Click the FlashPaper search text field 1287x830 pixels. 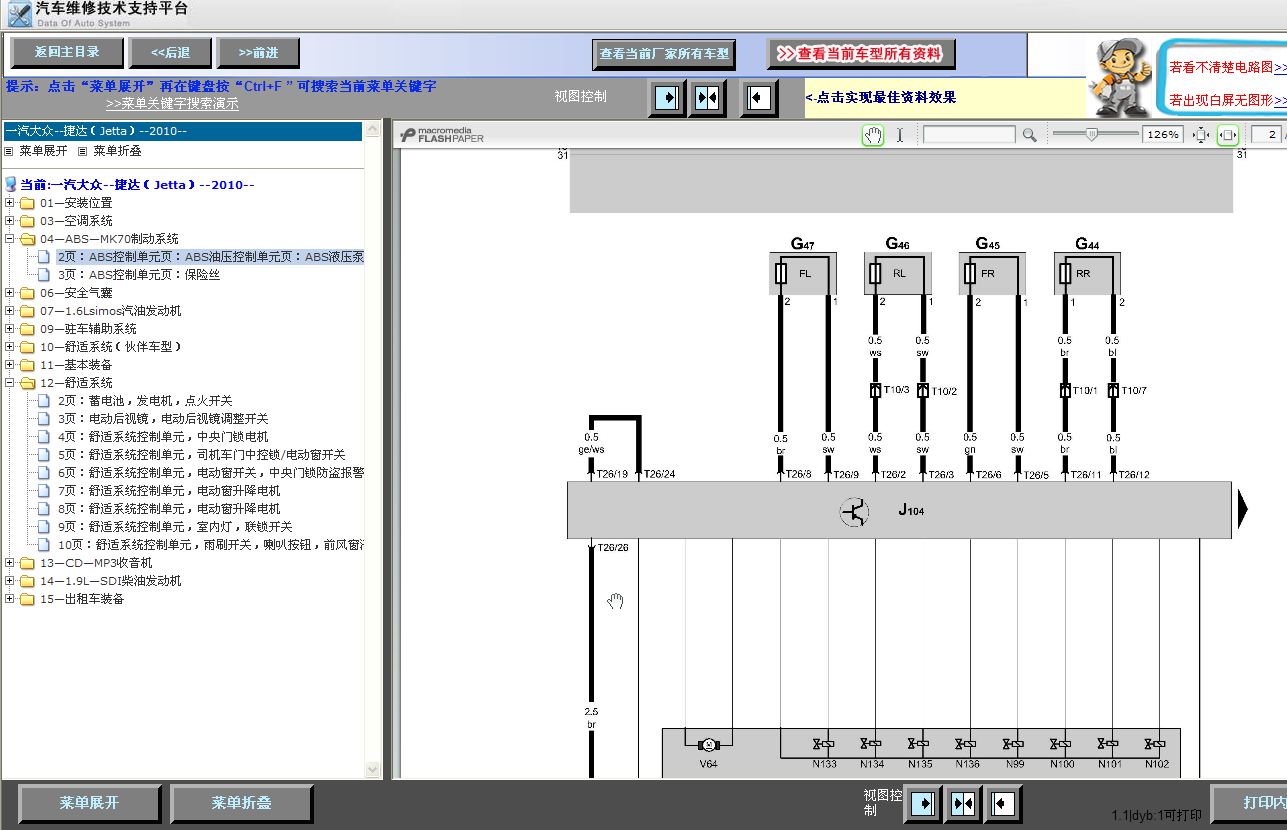[x=969, y=135]
